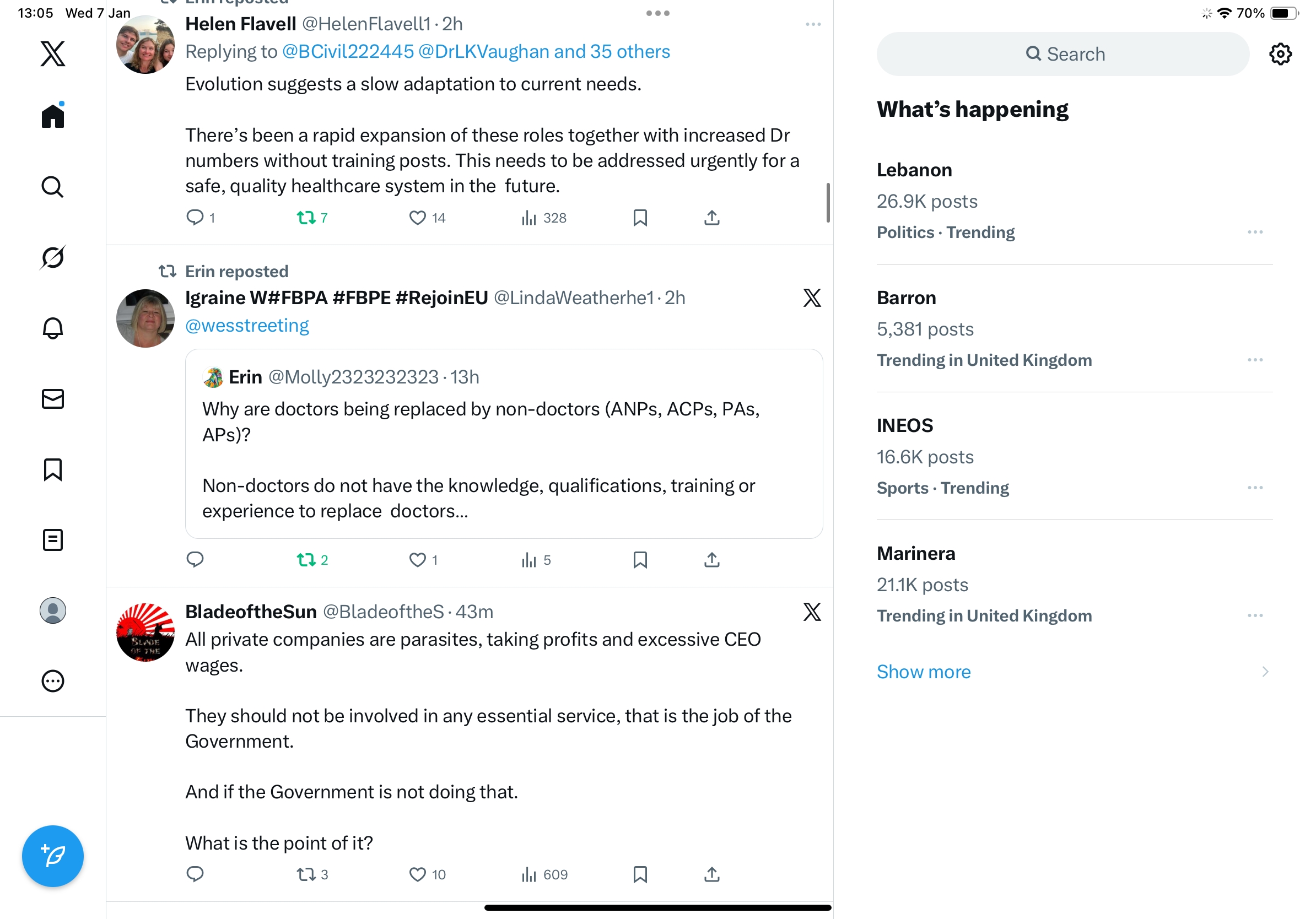Viewport: 1316px width, 919px height.
Task: Open the settings gear beside Search
Action: [1280, 54]
